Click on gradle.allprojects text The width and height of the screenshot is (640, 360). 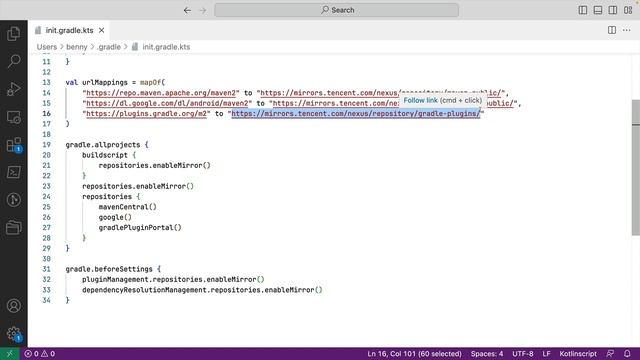click(x=103, y=145)
